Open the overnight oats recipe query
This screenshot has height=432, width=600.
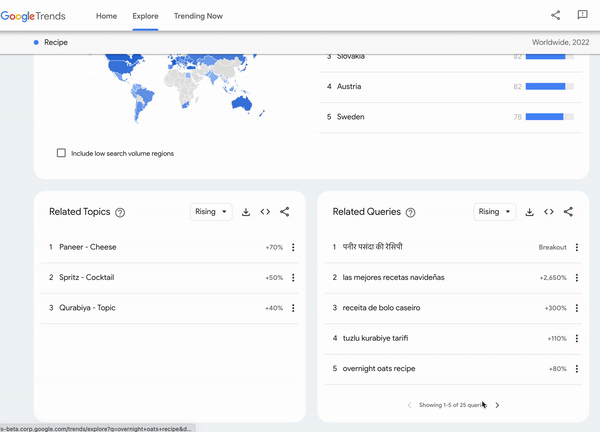point(379,368)
